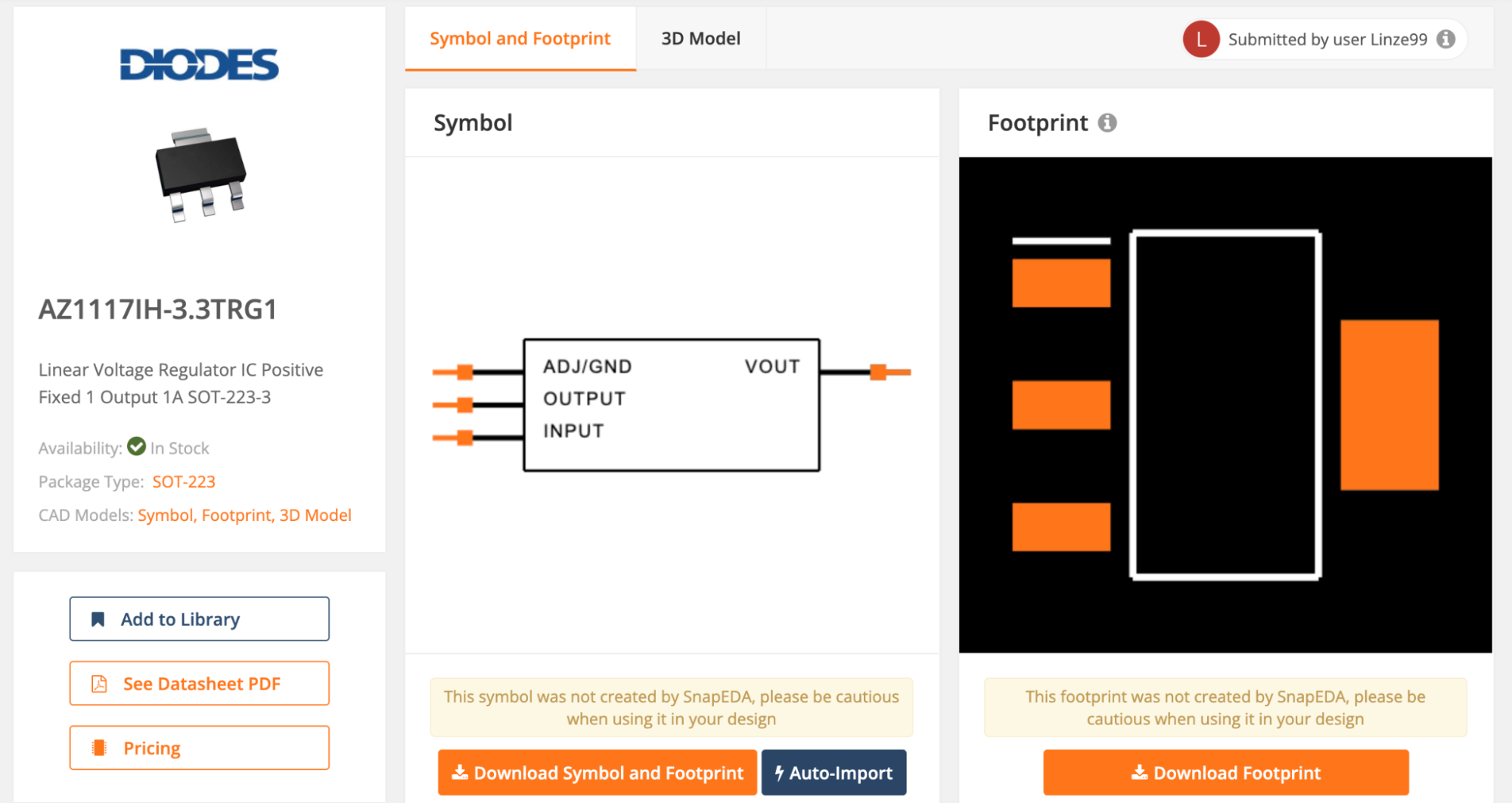The width and height of the screenshot is (1512, 803).
Task: Click the Diodes manufacturer logo
Action: [200, 64]
